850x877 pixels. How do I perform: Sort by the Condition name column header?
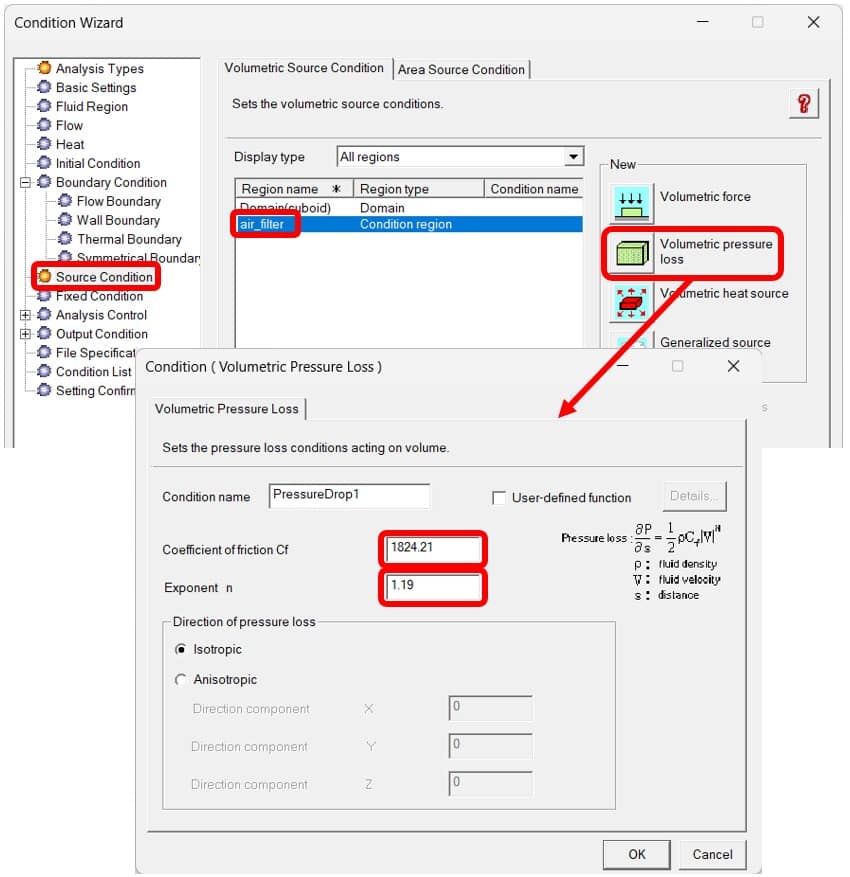coord(533,189)
